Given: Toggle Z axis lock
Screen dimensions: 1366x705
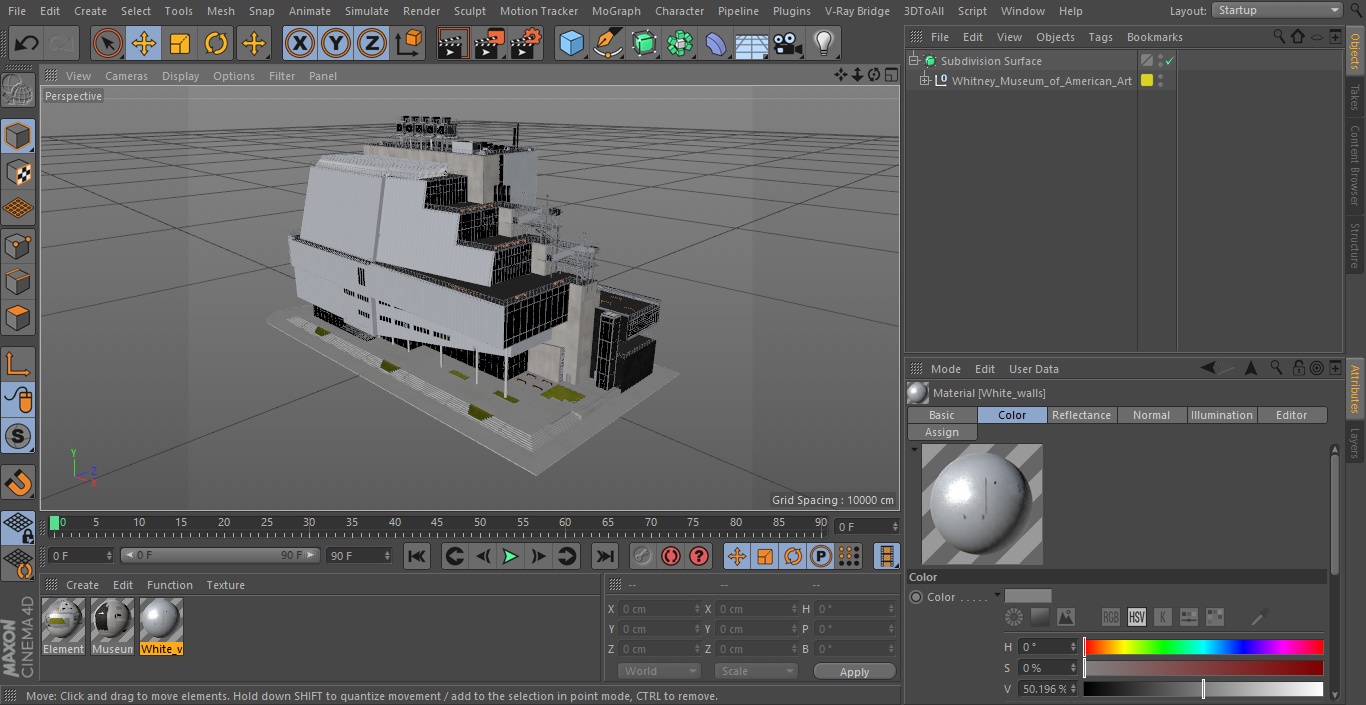Looking at the screenshot, I should coord(372,43).
